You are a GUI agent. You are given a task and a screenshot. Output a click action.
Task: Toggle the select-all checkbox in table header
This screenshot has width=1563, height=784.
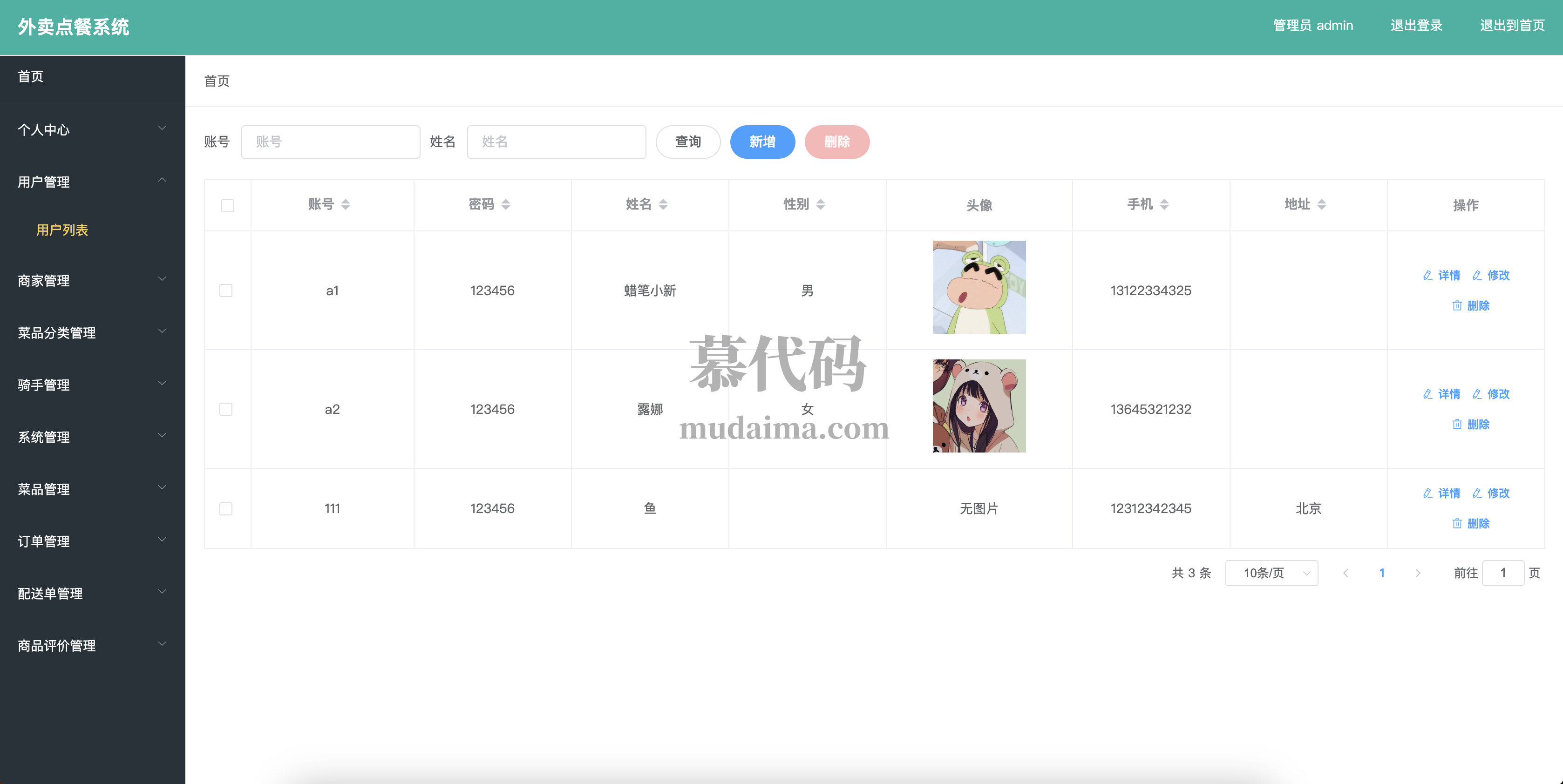click(x=228, y=206)
